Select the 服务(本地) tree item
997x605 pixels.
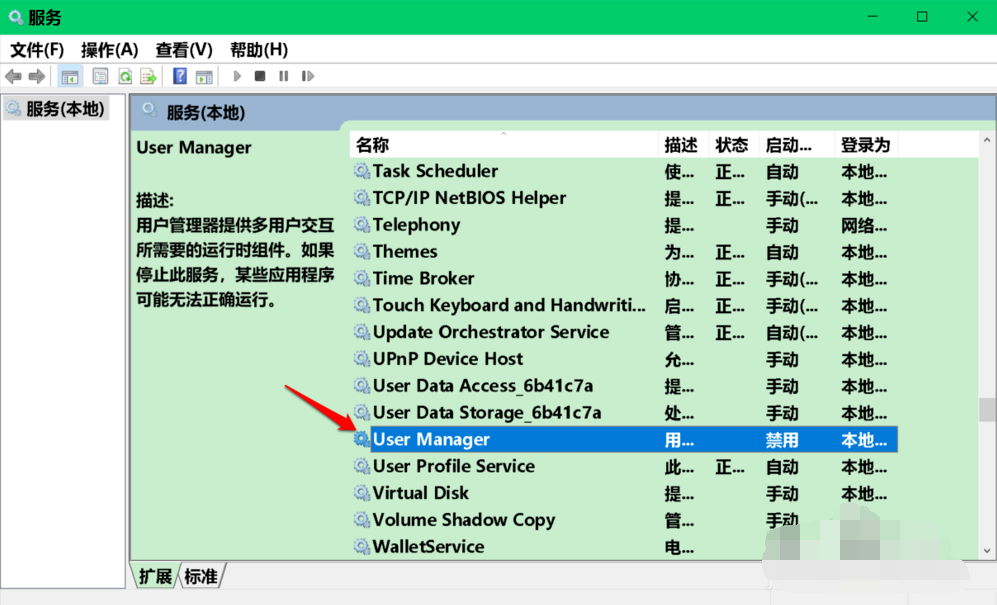55,109
